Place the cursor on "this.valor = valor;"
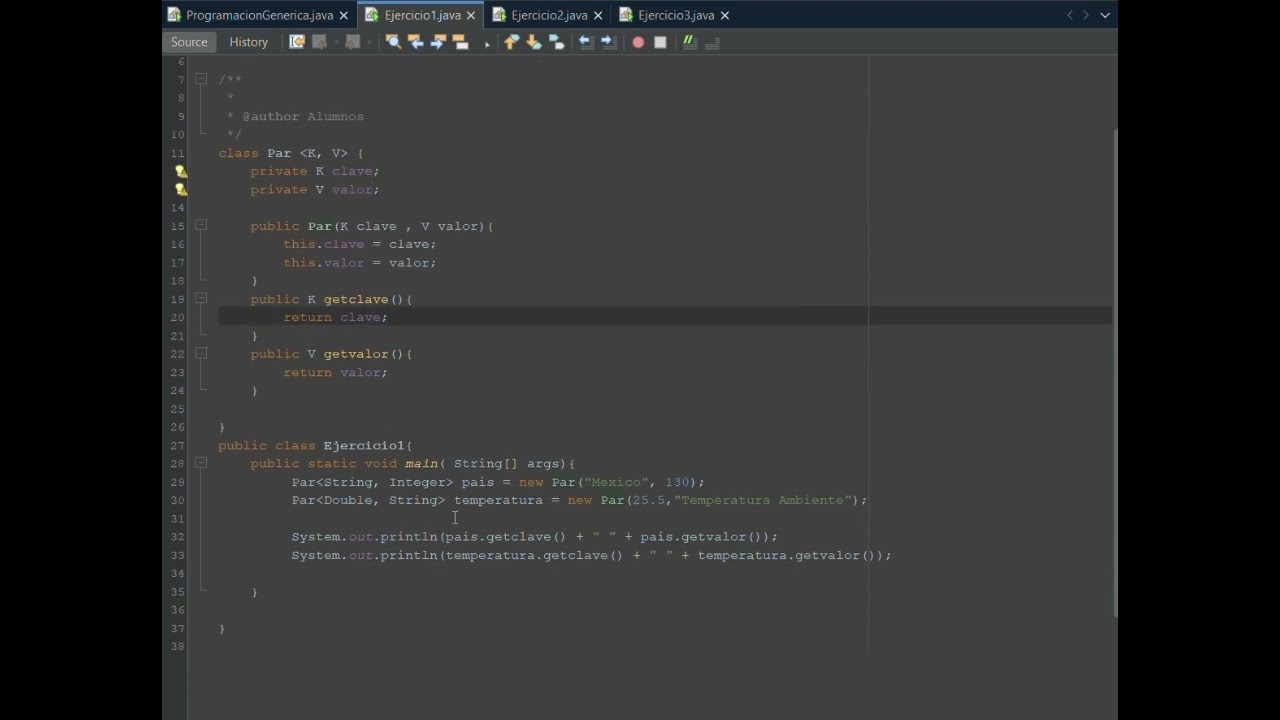1280x720 pixels. [360, 262]
